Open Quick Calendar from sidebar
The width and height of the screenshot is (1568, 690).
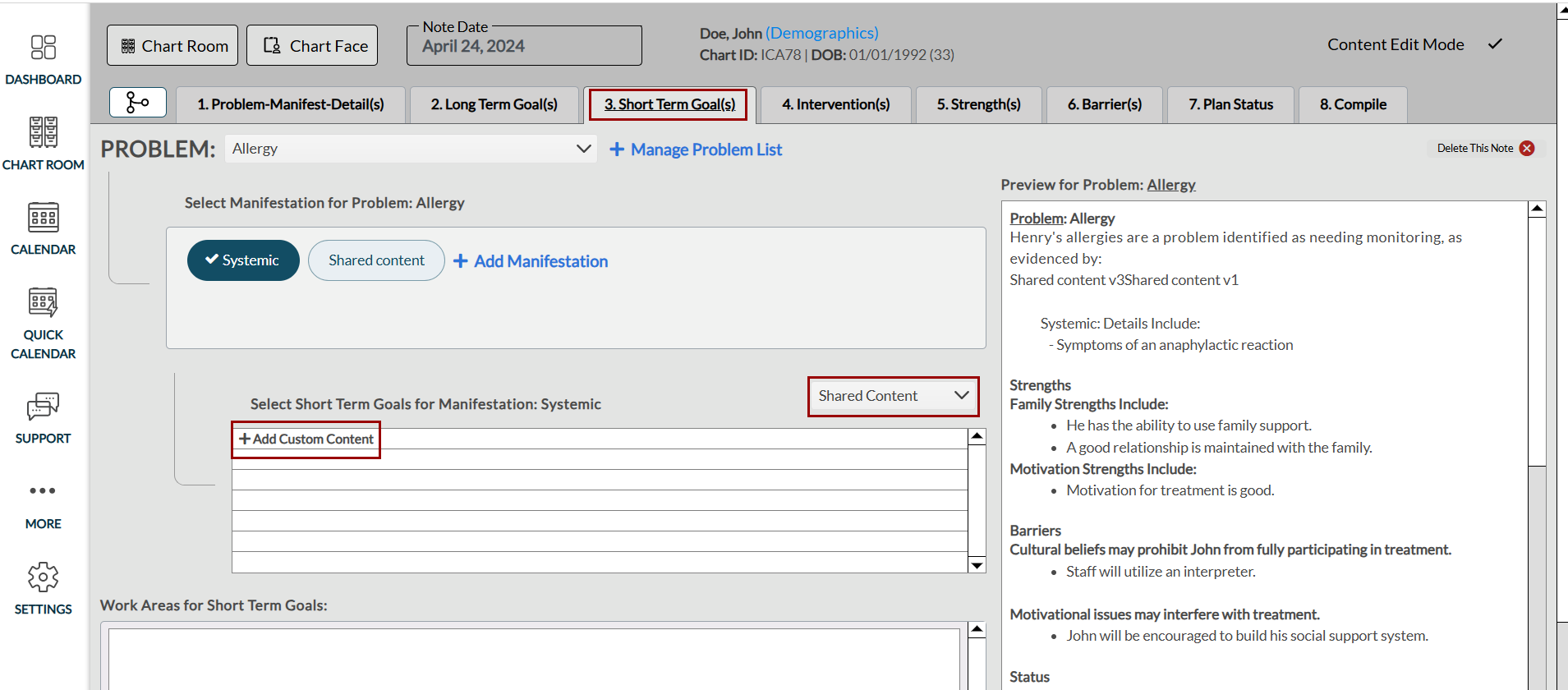click(43, 303)
